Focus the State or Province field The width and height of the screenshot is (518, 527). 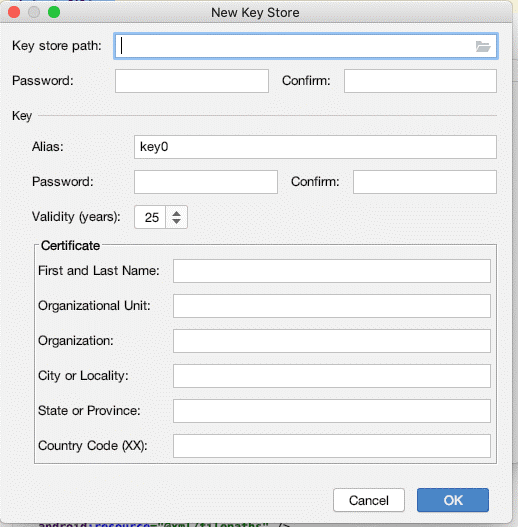coord(332,411)
